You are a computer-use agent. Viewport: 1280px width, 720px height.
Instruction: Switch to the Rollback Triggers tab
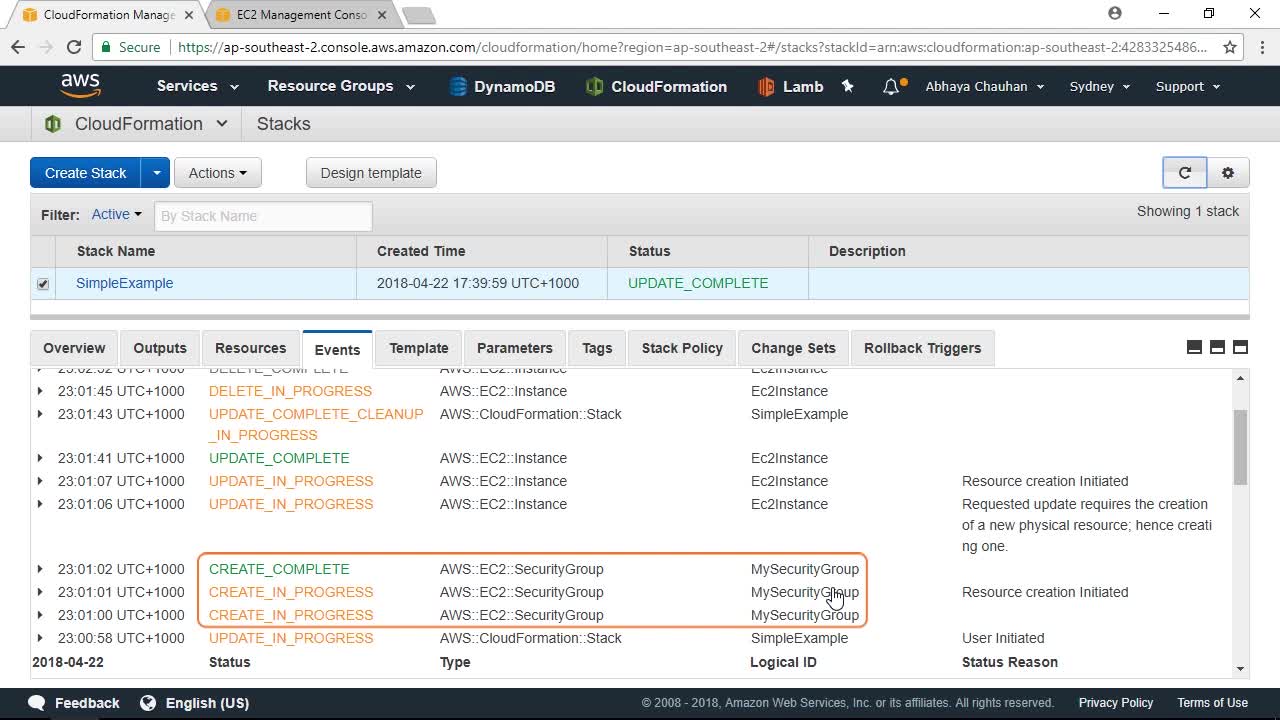(922, 348)
